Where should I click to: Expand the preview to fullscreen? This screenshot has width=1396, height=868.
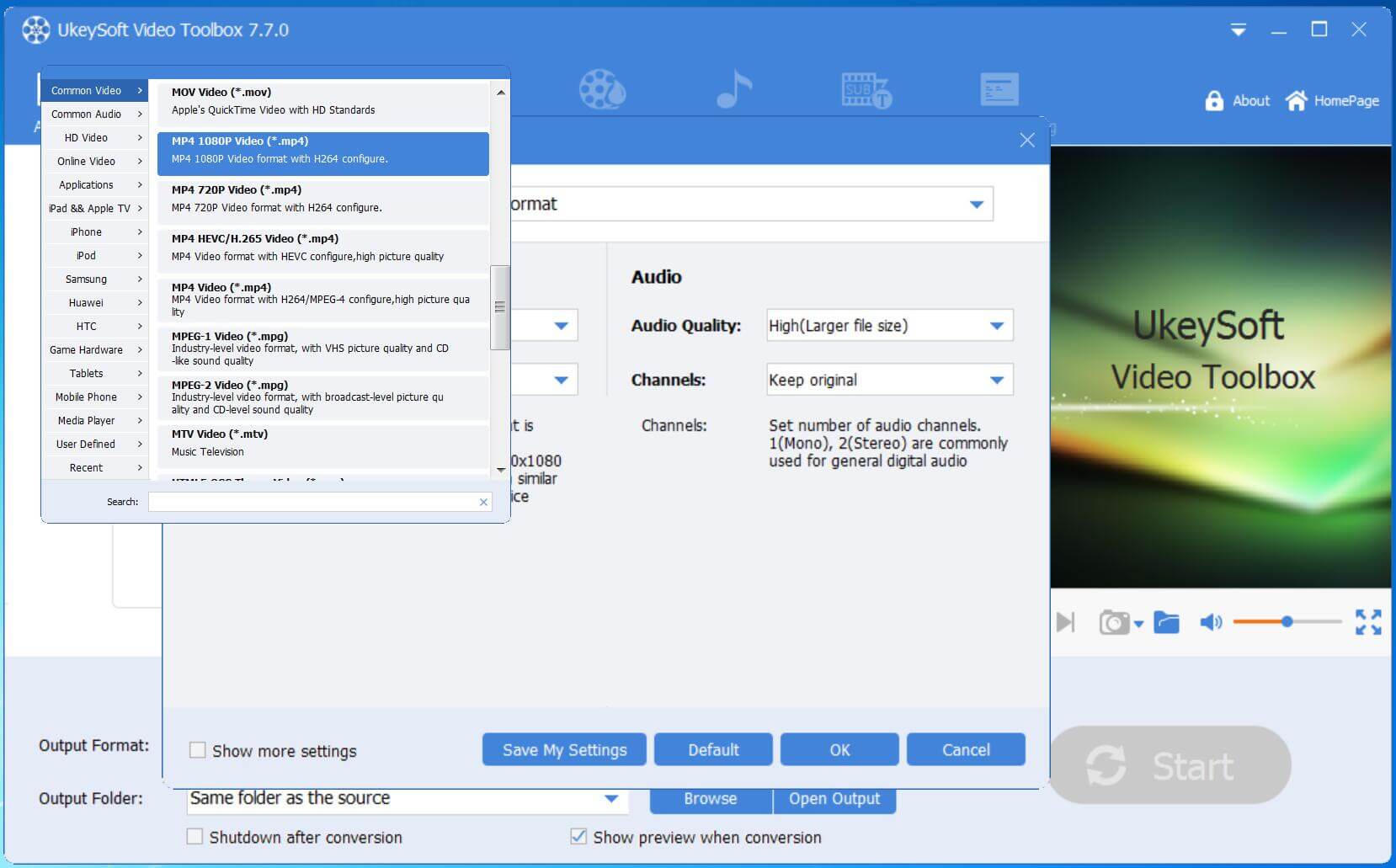point(1368,622)
